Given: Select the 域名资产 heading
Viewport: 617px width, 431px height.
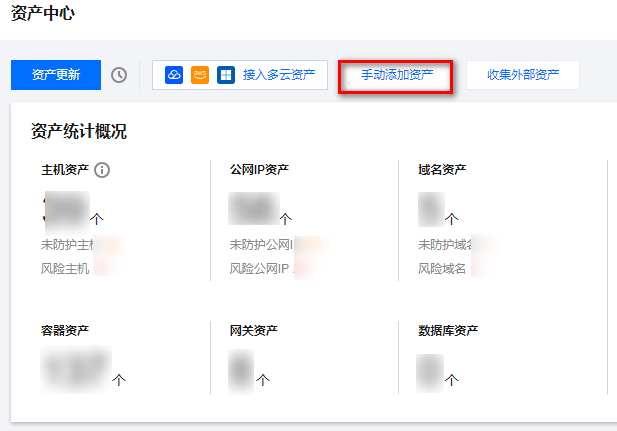Looking at the screenshot, I should (x=442, y=170).
